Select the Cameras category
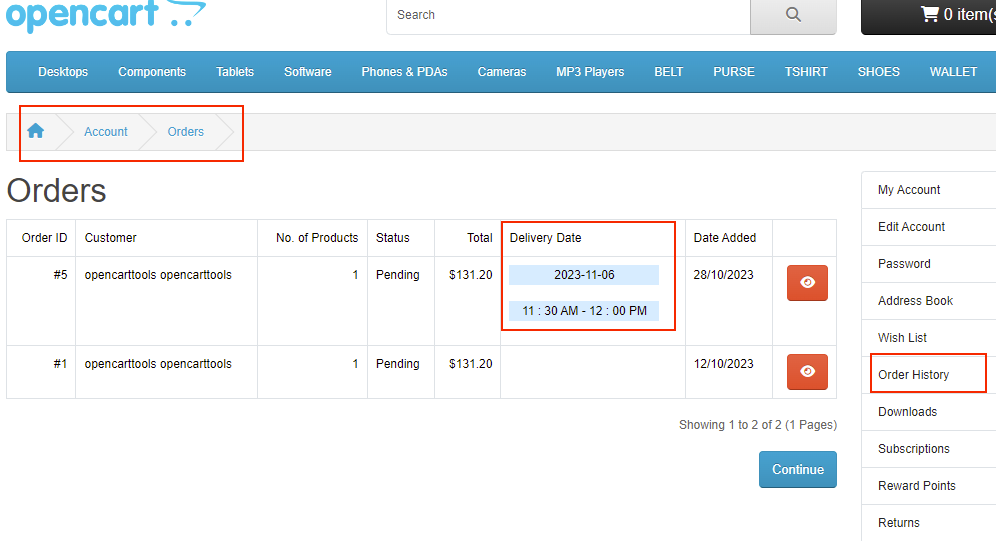This screenshot has height=541, width=996. (x=501, y=72)
